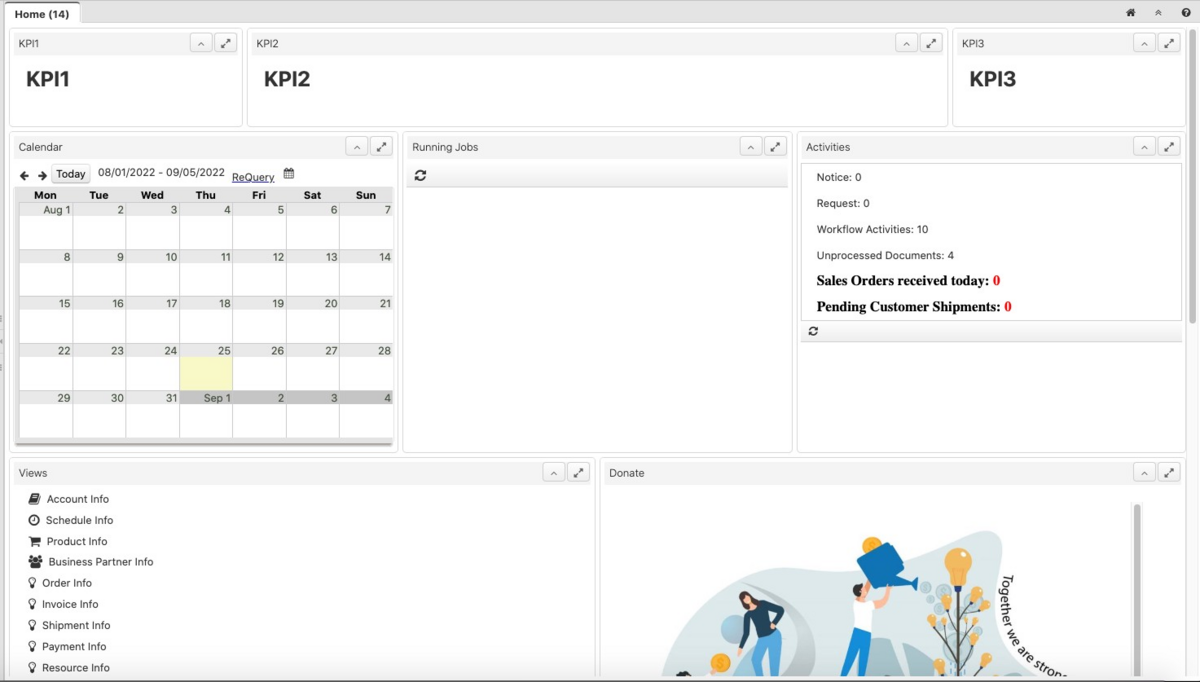
Task: Collapse all panels using top chevron
Action: [x=1158, y=13]
